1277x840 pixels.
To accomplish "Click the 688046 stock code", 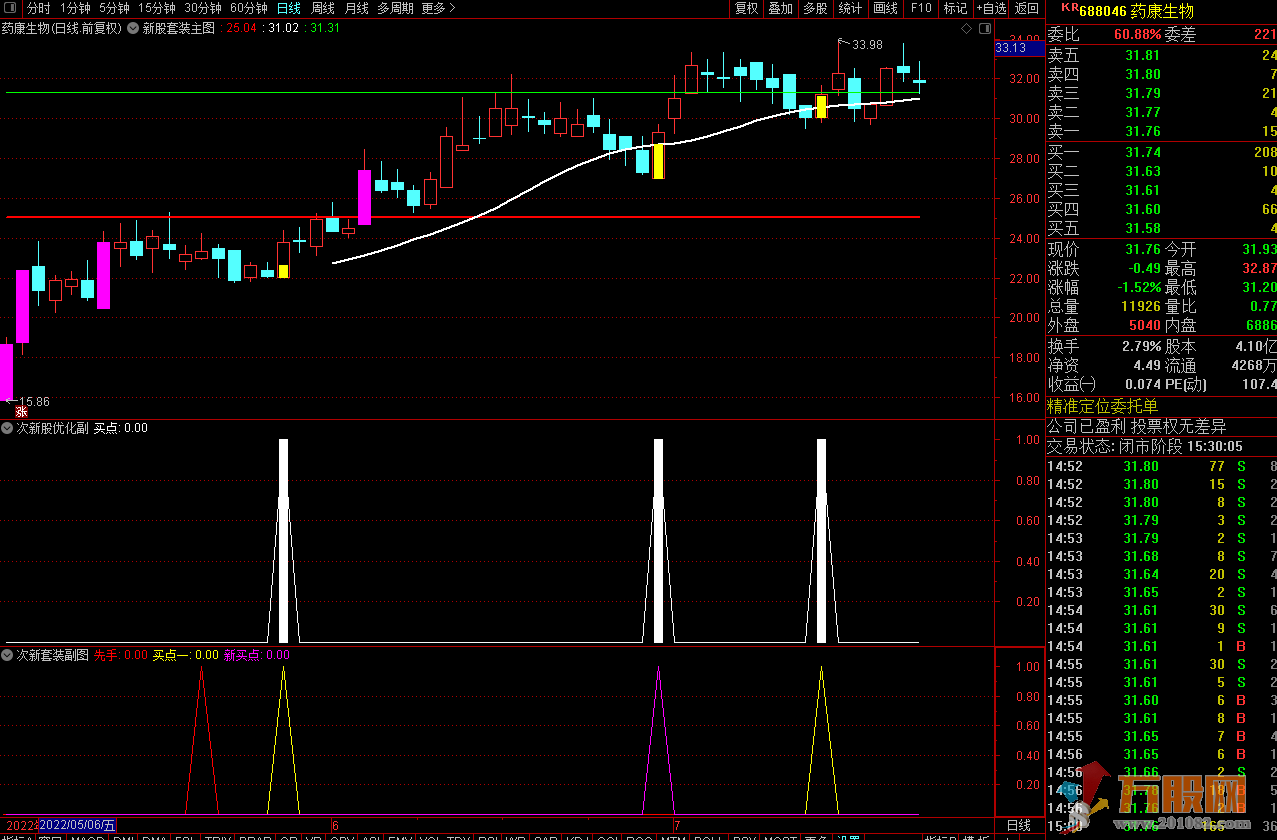I will tap(1104, 11).
